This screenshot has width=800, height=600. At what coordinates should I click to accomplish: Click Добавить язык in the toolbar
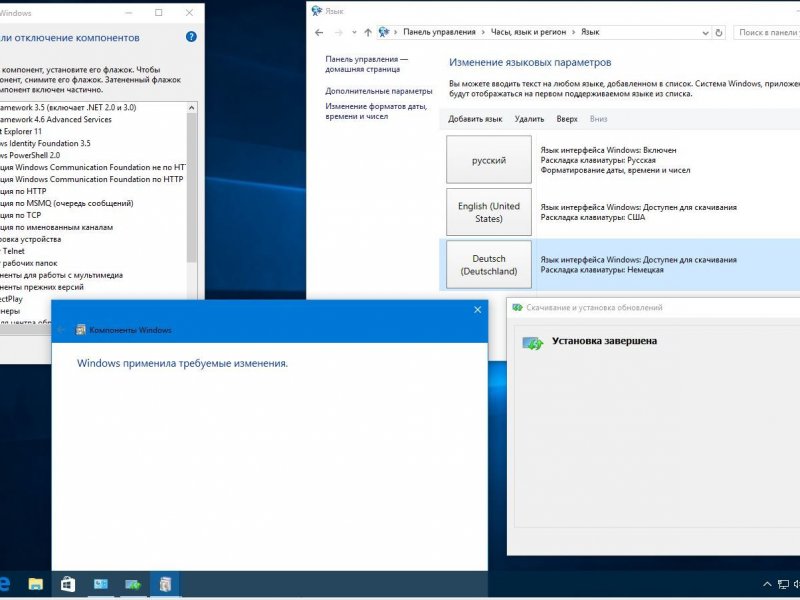(475, 119)
